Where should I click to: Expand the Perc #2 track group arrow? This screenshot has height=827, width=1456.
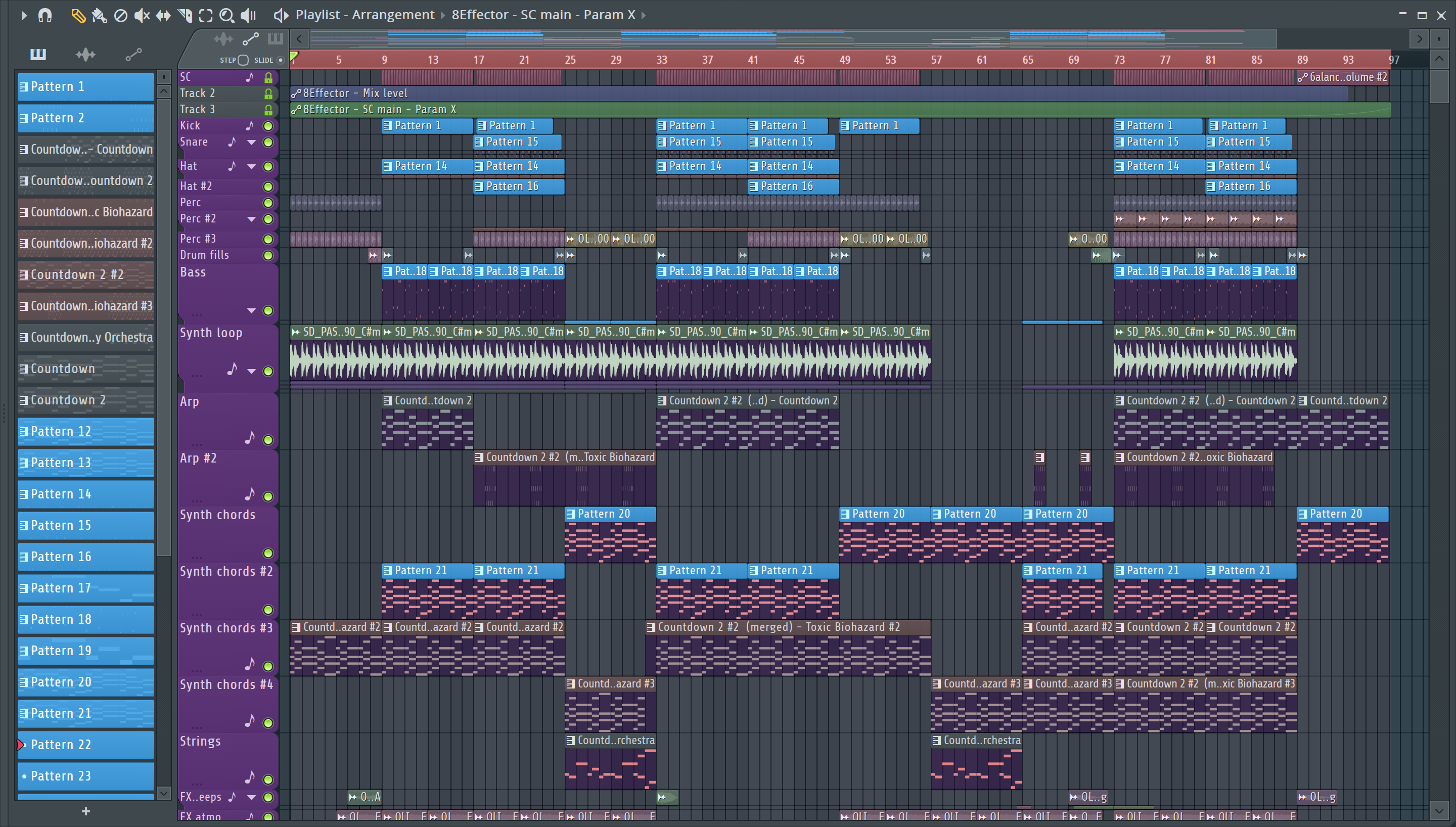point(251,219)
